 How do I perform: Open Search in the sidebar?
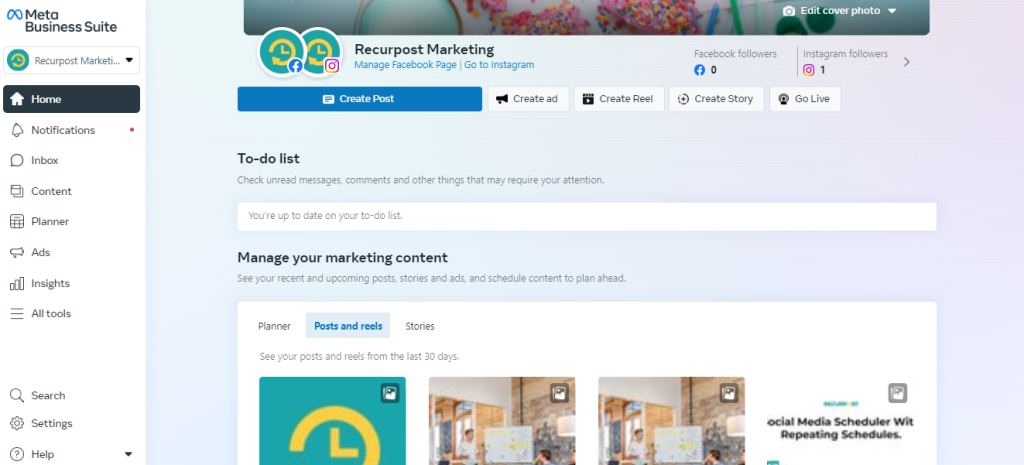[71, 395]
